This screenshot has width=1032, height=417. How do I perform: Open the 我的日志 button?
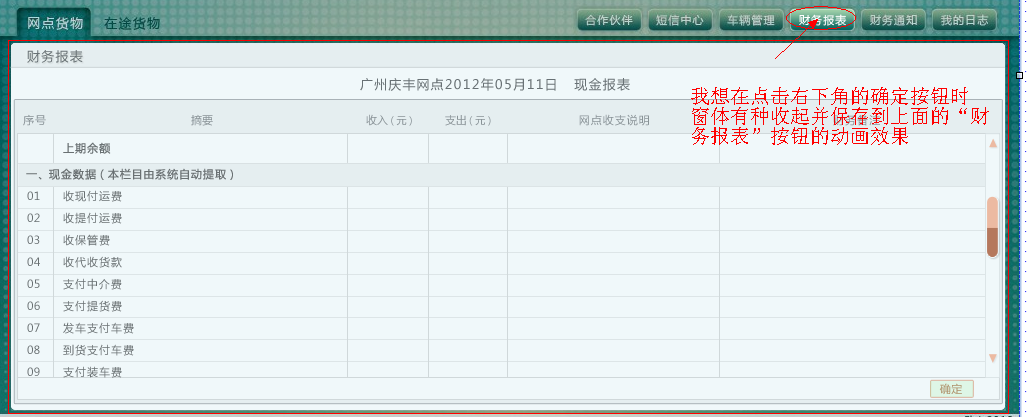[964, 20]
